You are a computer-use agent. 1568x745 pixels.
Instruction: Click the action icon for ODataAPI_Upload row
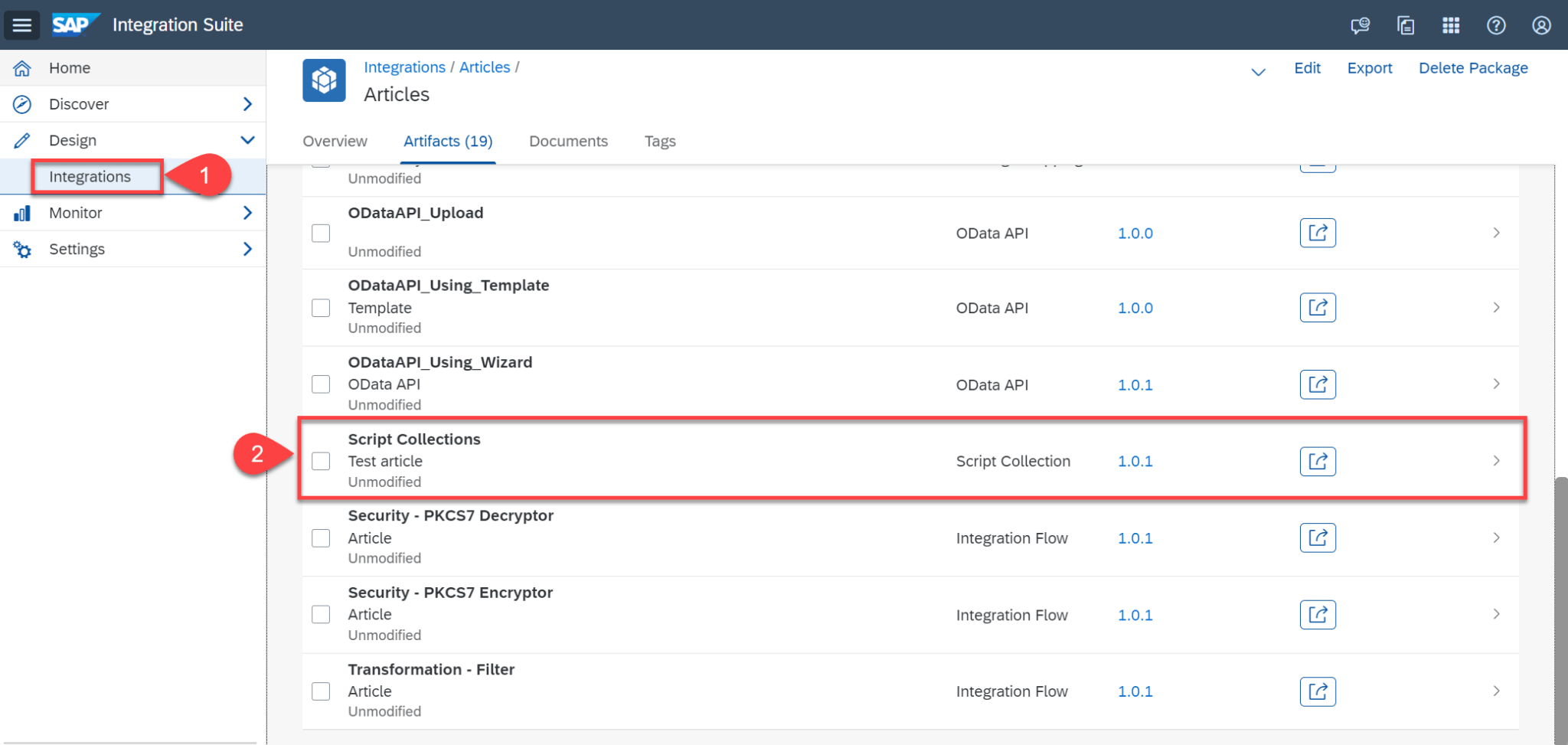click(x=1317, y=233)
